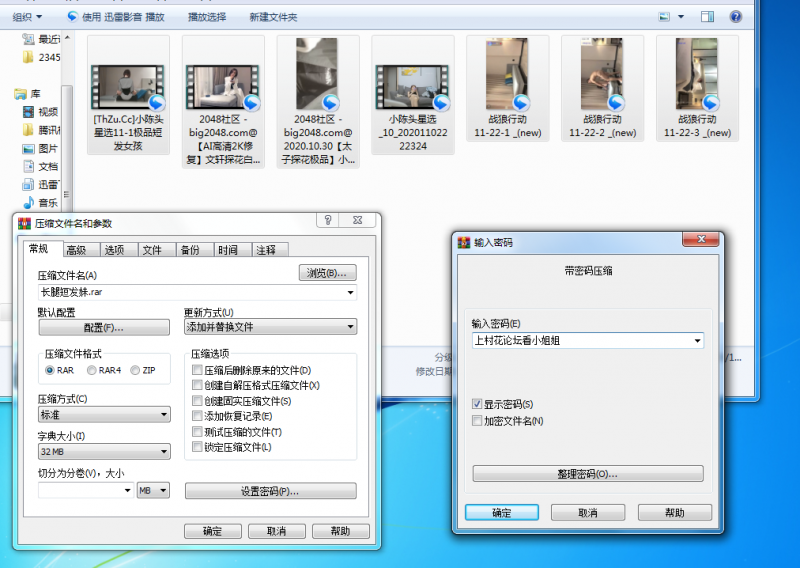This screenshot has height=568, width=800.
Task: Enable 压缩后删除原来的文件 checkbox
Action: click(197, 369)
